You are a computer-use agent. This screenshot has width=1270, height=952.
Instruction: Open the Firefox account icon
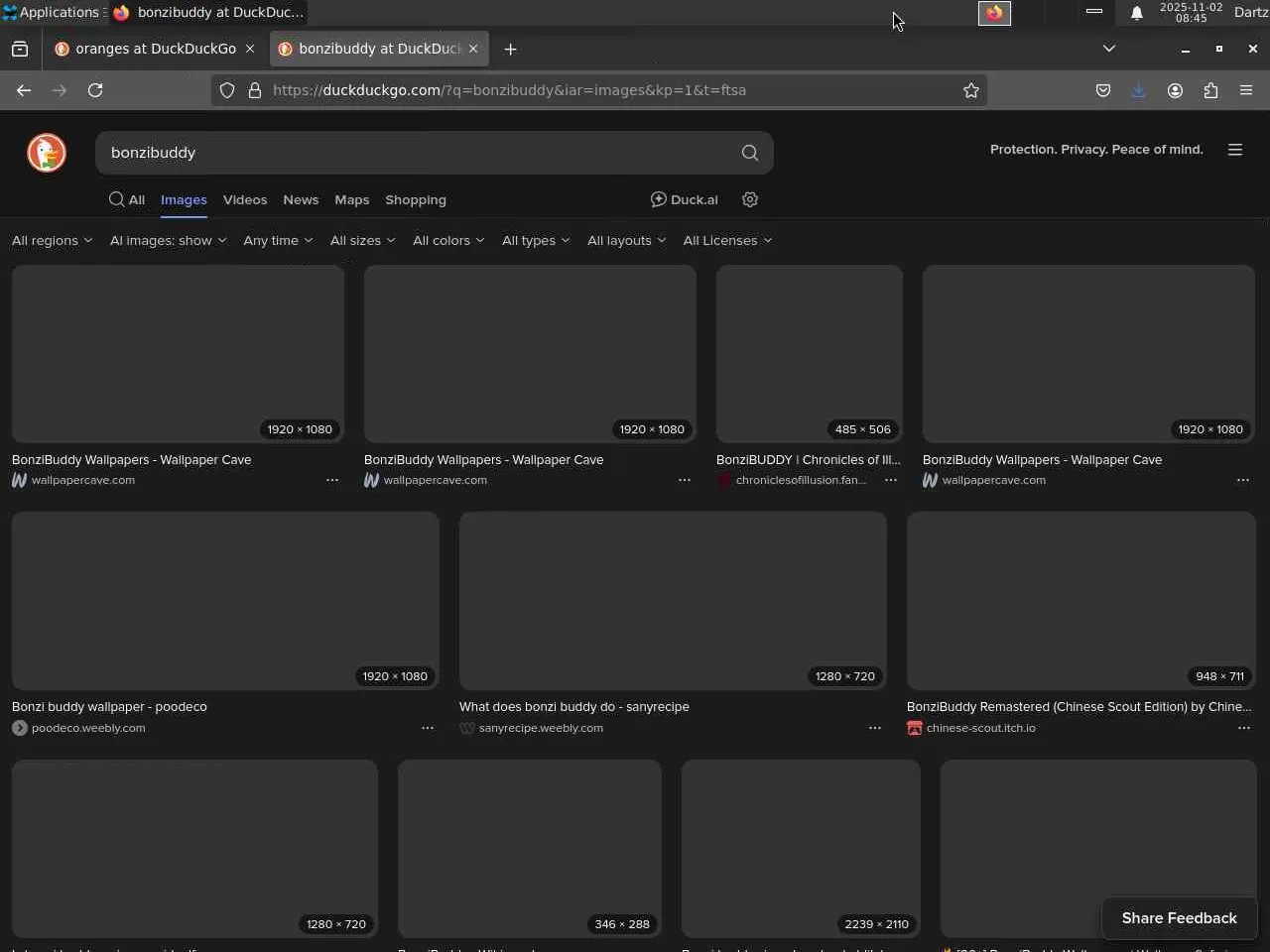tap(1175, 90)
